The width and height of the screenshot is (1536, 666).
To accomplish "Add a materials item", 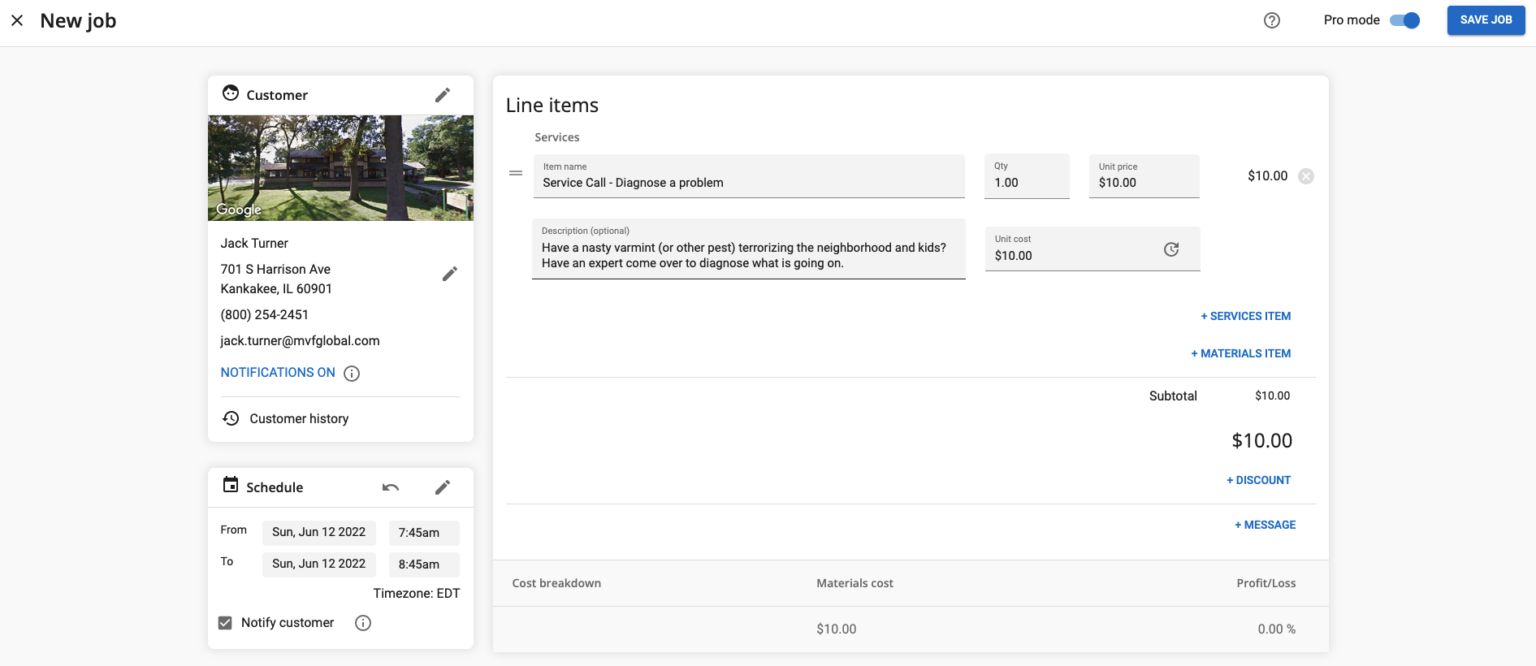I will [1240, 353].
